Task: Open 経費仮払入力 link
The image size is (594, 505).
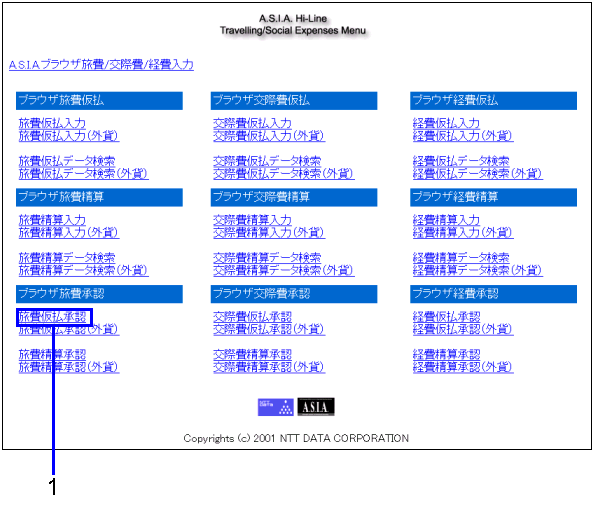Action: click(x=446, y=123)
